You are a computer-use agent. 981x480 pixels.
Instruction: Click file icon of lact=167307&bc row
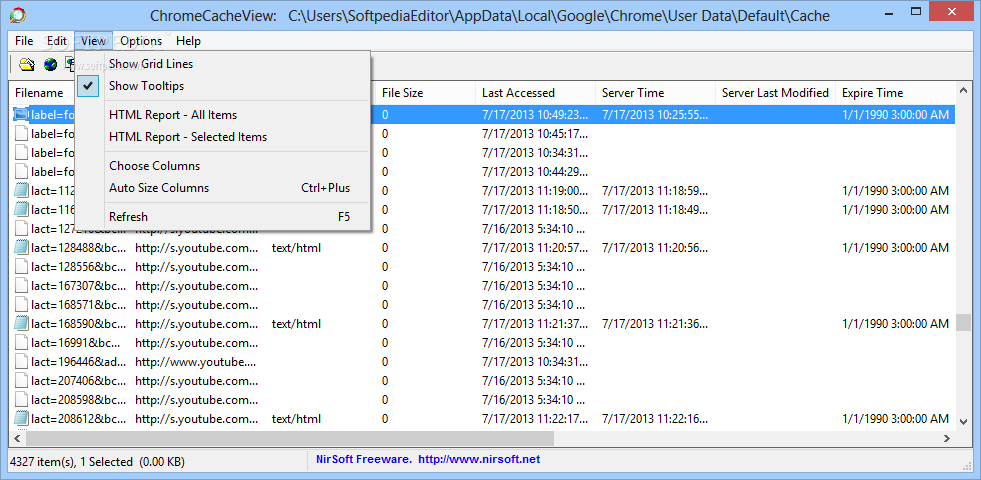[21, 286]
